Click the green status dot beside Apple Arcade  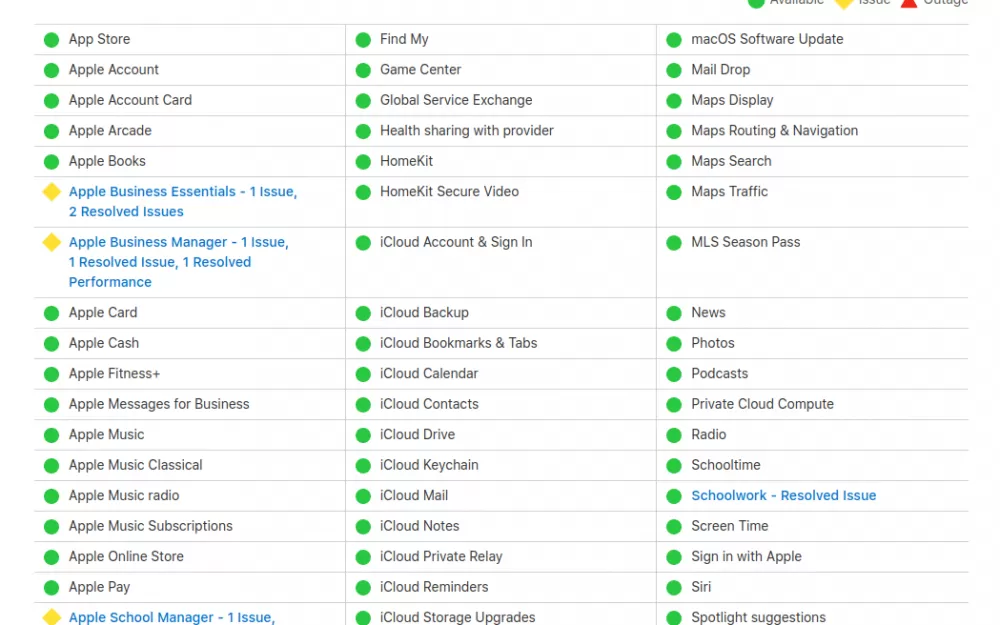52,131
